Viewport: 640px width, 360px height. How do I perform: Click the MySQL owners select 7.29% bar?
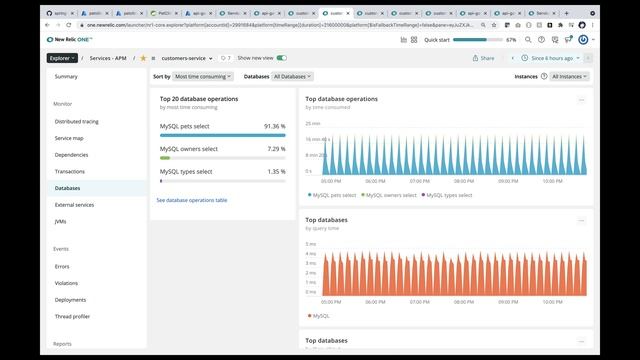click(223, 158)
